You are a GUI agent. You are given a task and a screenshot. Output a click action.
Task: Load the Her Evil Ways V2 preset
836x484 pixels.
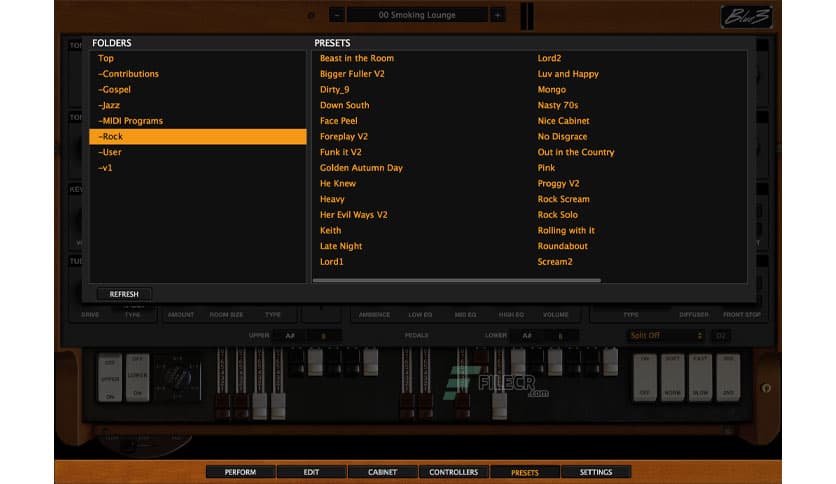coord(353,215)
